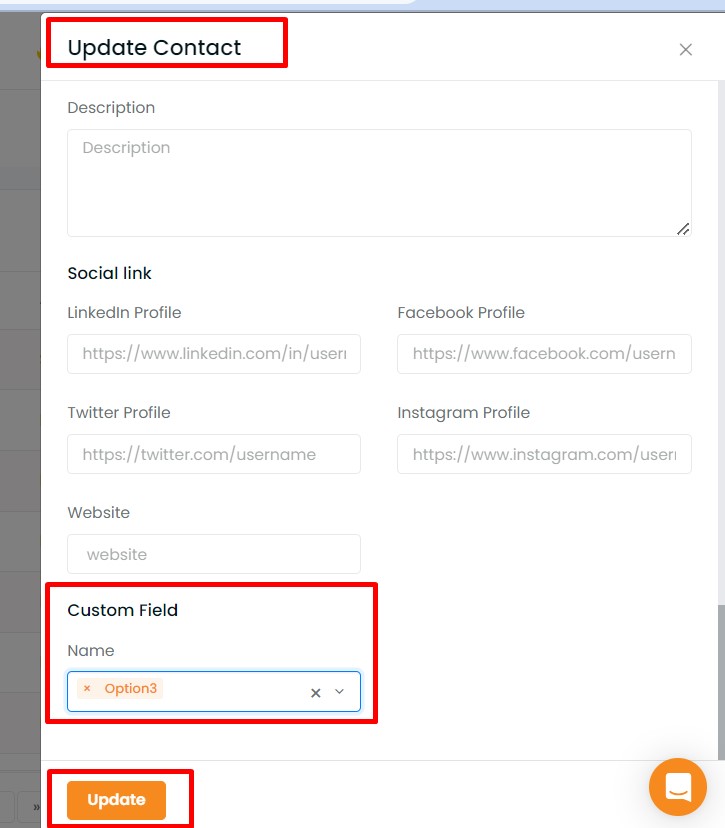Click the Update button

116,800
